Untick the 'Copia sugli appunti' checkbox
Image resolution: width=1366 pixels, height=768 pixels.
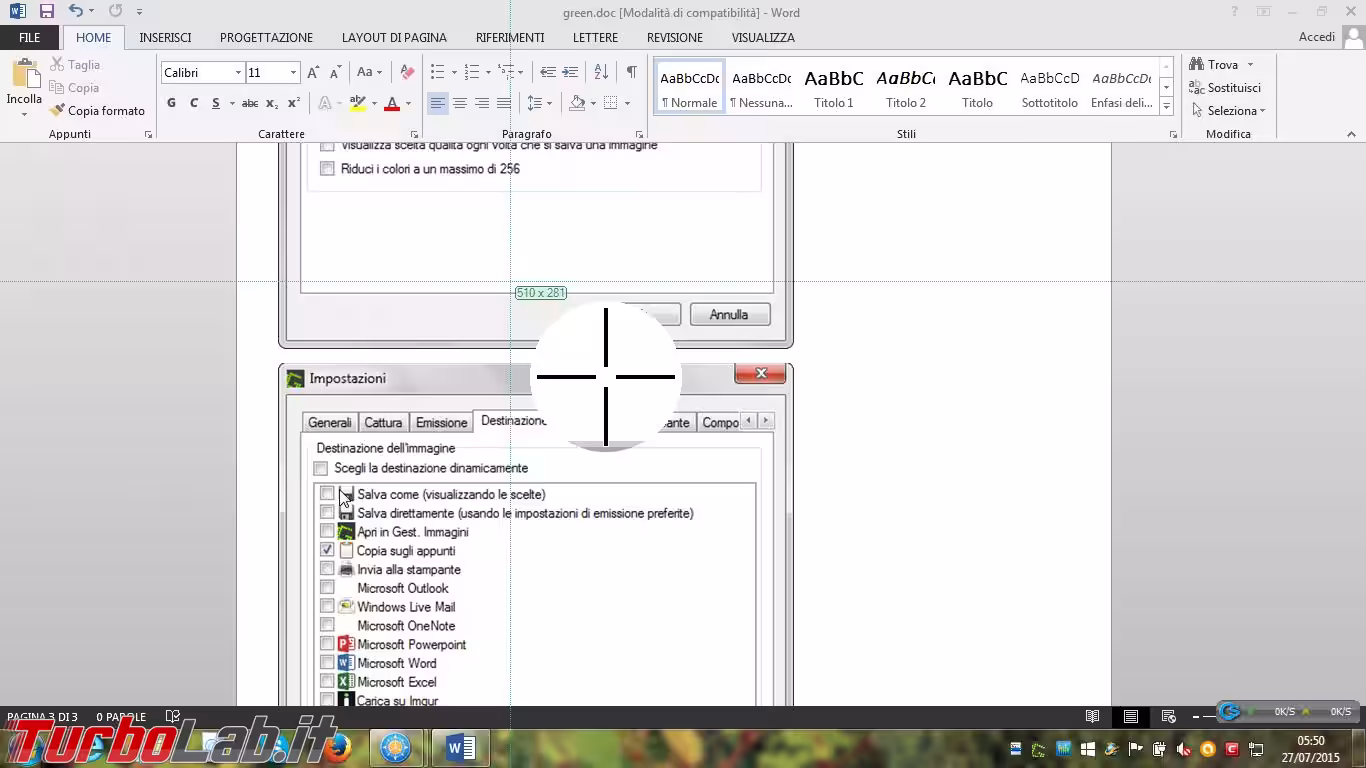327,551
